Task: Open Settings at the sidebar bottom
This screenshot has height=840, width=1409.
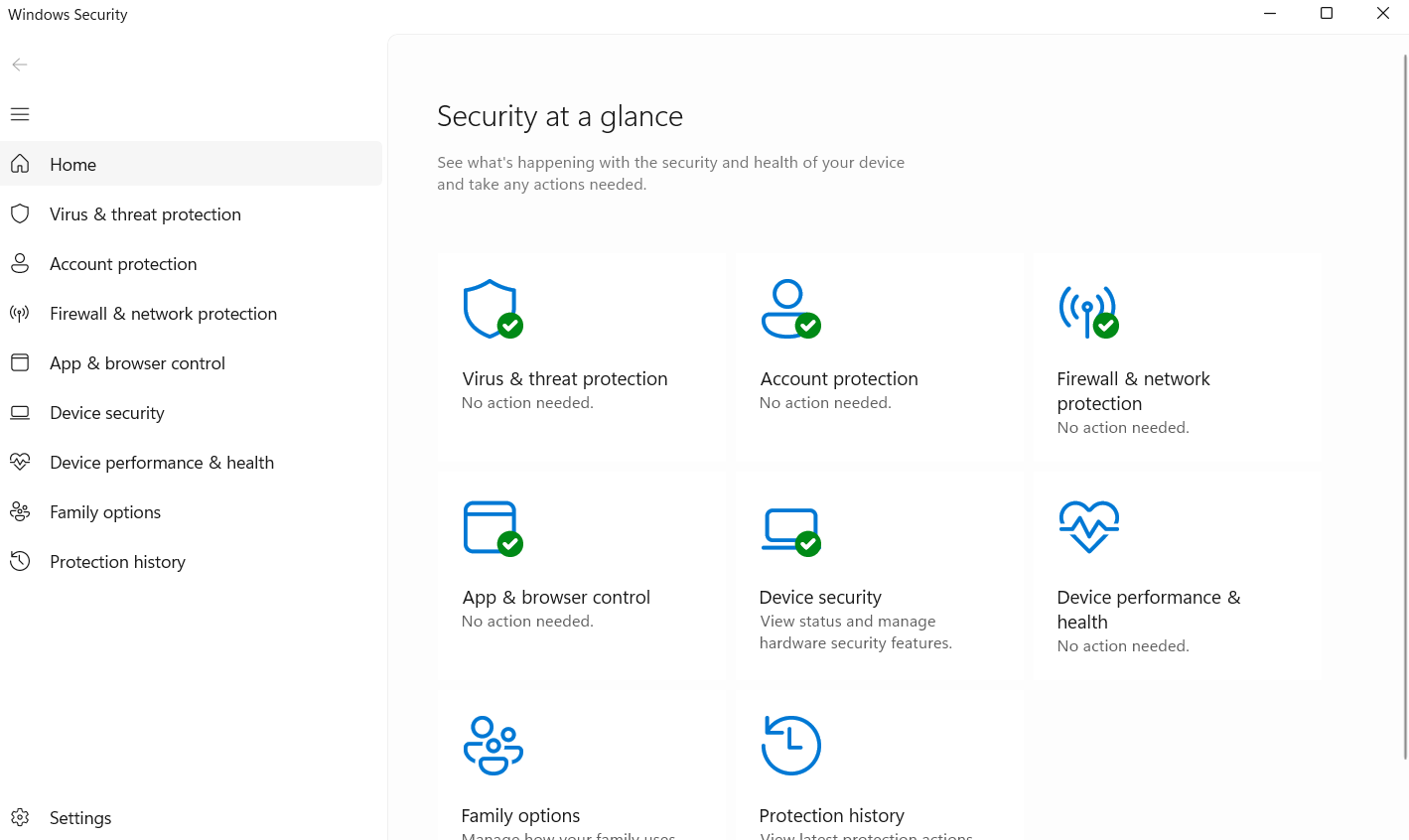Action: [x=79, y=818]
